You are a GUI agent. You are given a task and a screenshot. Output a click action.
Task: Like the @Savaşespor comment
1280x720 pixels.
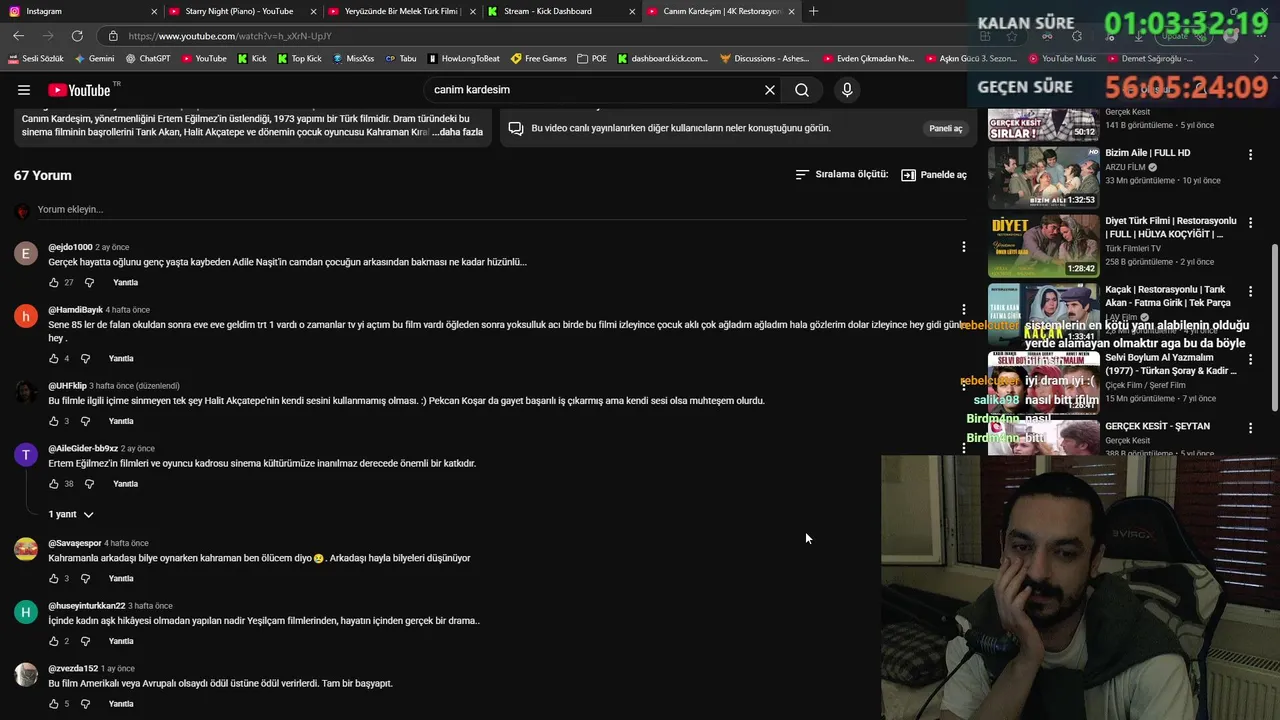coord(54,578)
